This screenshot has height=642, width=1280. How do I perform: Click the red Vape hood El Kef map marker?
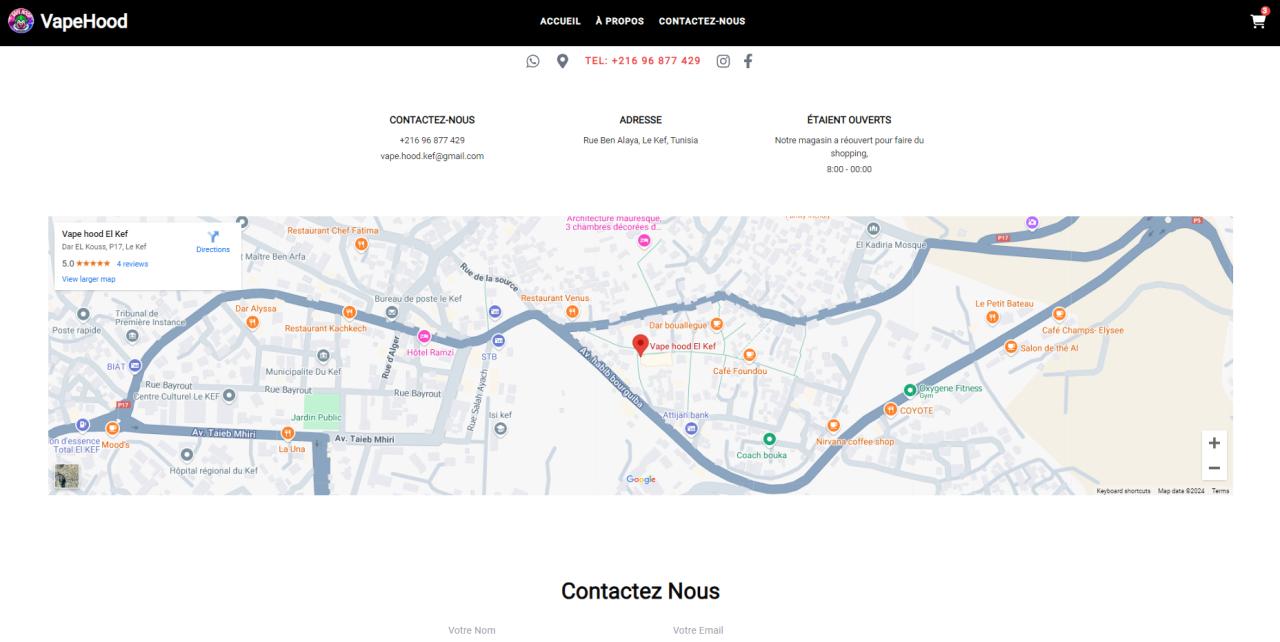click(x=640, y=345)
